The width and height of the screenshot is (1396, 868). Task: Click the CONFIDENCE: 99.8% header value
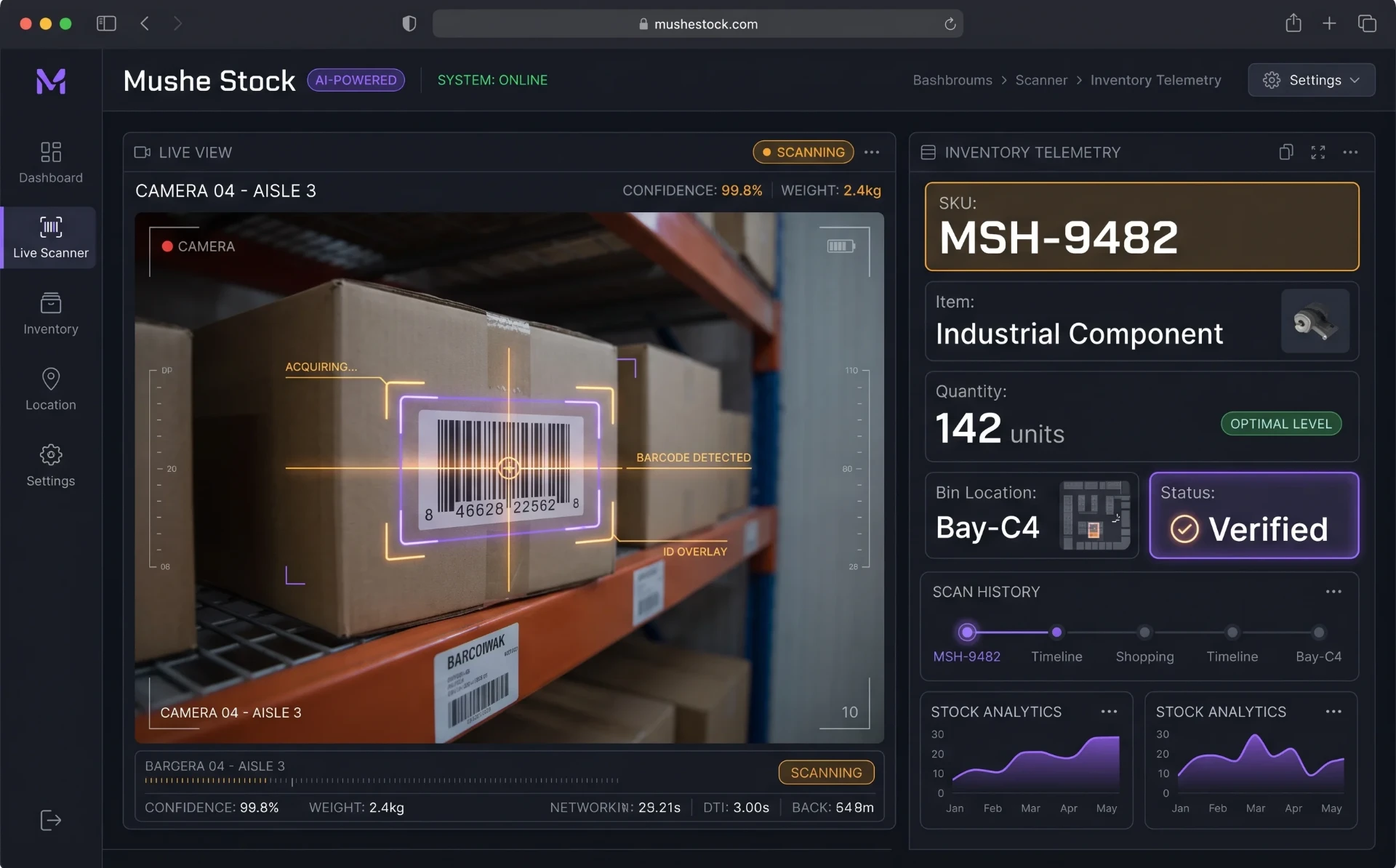pos(692,190)
